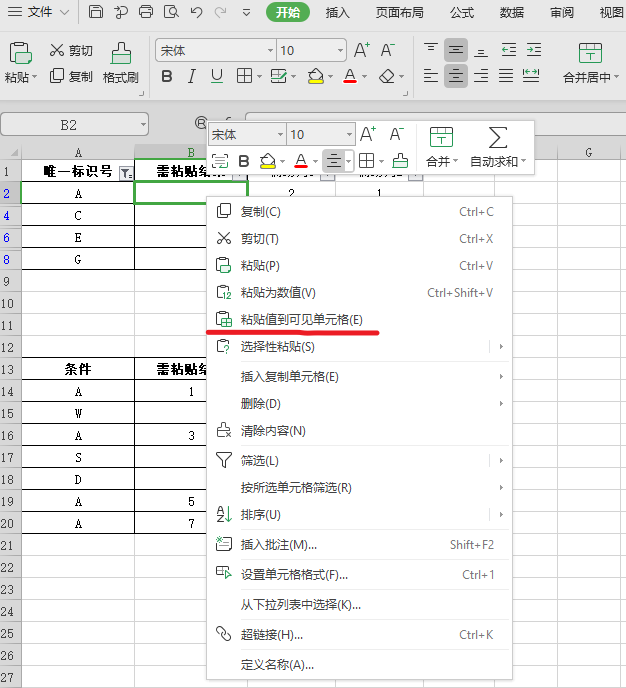Open 排序(U) submenu in context menu
The height and width of the screenshot is (688, 626).
pos(359,514)
